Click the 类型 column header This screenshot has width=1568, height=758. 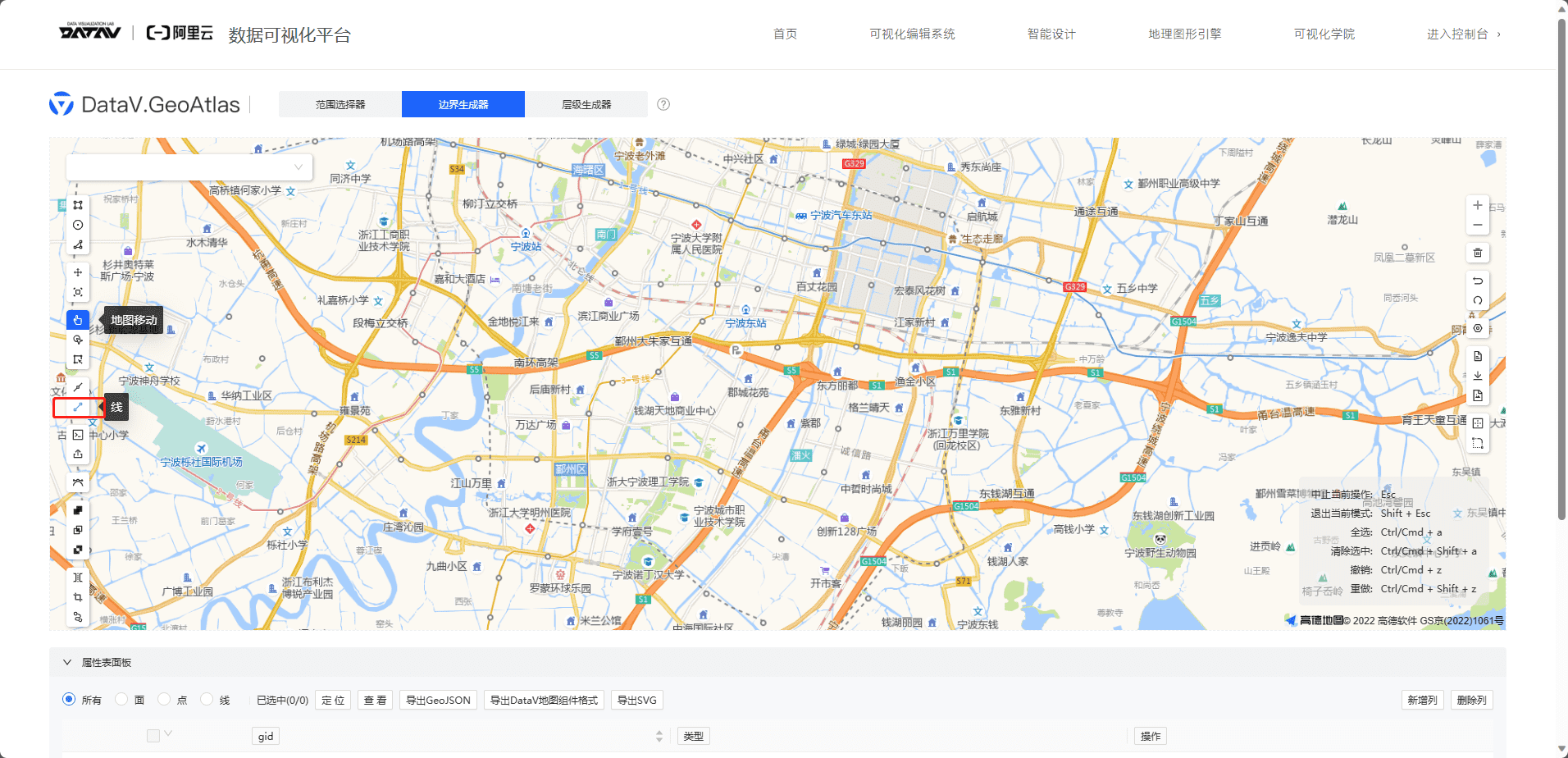tap(693, 736)
